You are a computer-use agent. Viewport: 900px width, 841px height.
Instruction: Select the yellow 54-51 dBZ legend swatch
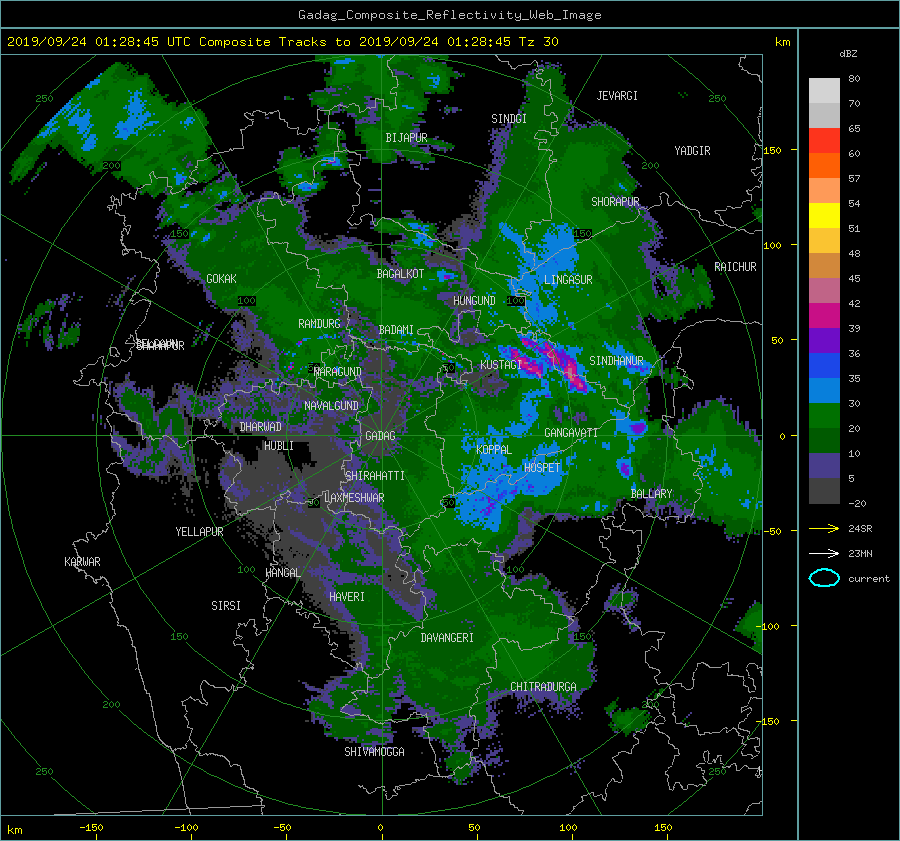click(x=824, y=215)
